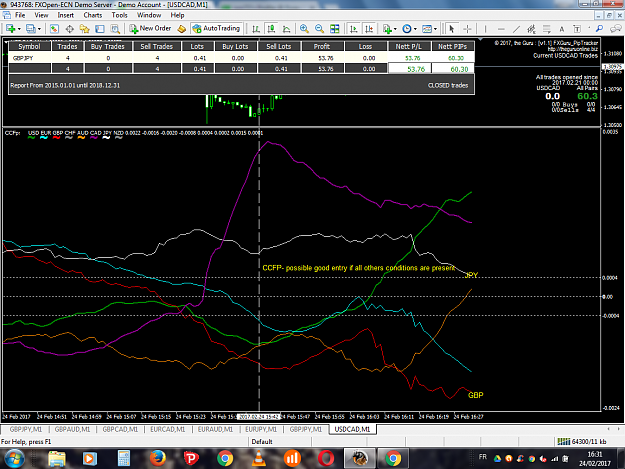The width and height of the screenshot is (625, 469).
Task: Click the Tile Windows icon
Action: tap(335, 29)
